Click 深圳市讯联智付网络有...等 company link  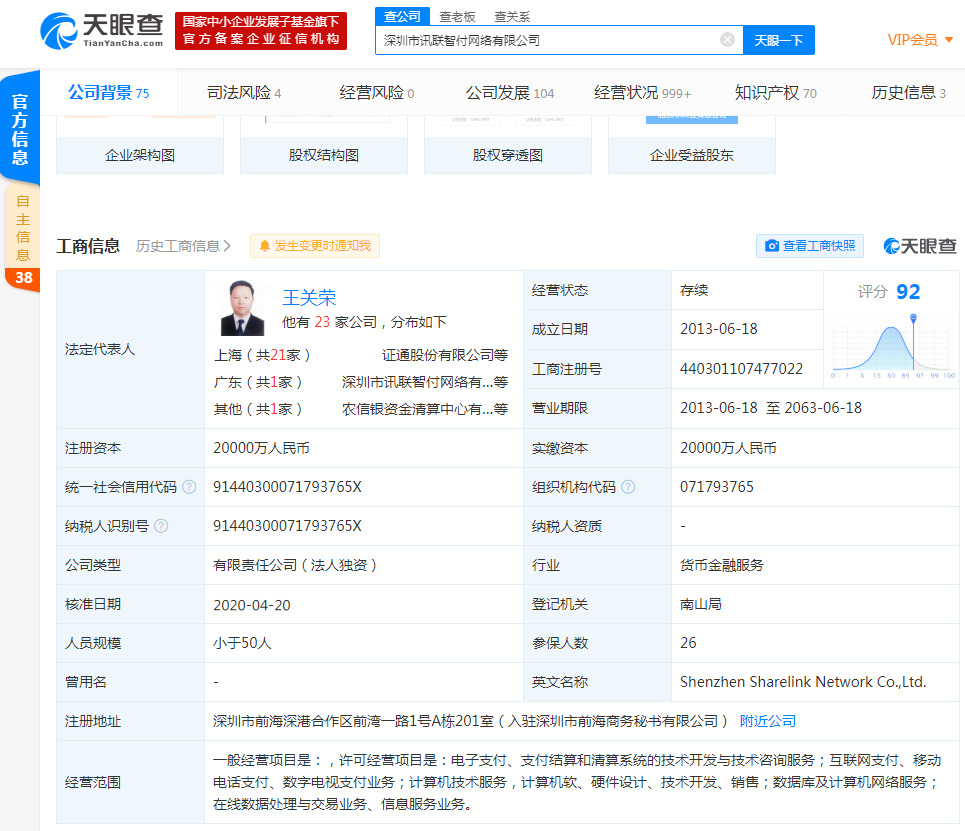(x=425, y=382)
